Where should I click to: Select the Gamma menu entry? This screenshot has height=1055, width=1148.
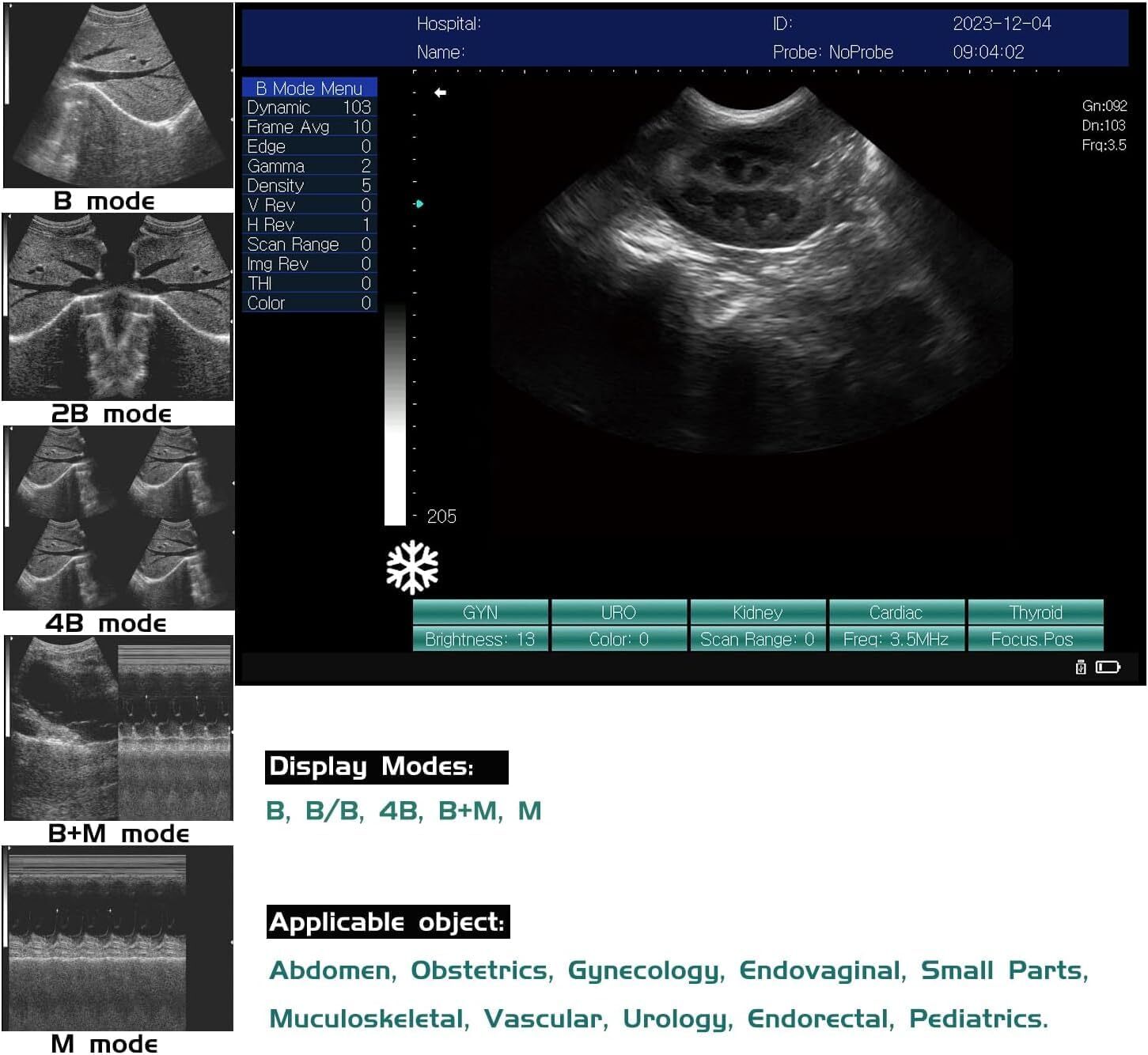click(309, 166)
